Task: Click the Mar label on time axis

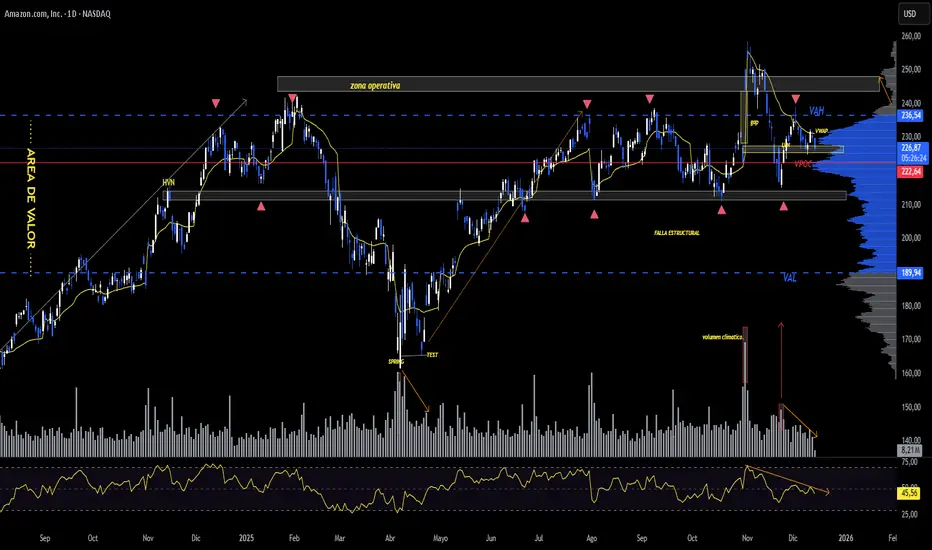Action: [339, 538]
